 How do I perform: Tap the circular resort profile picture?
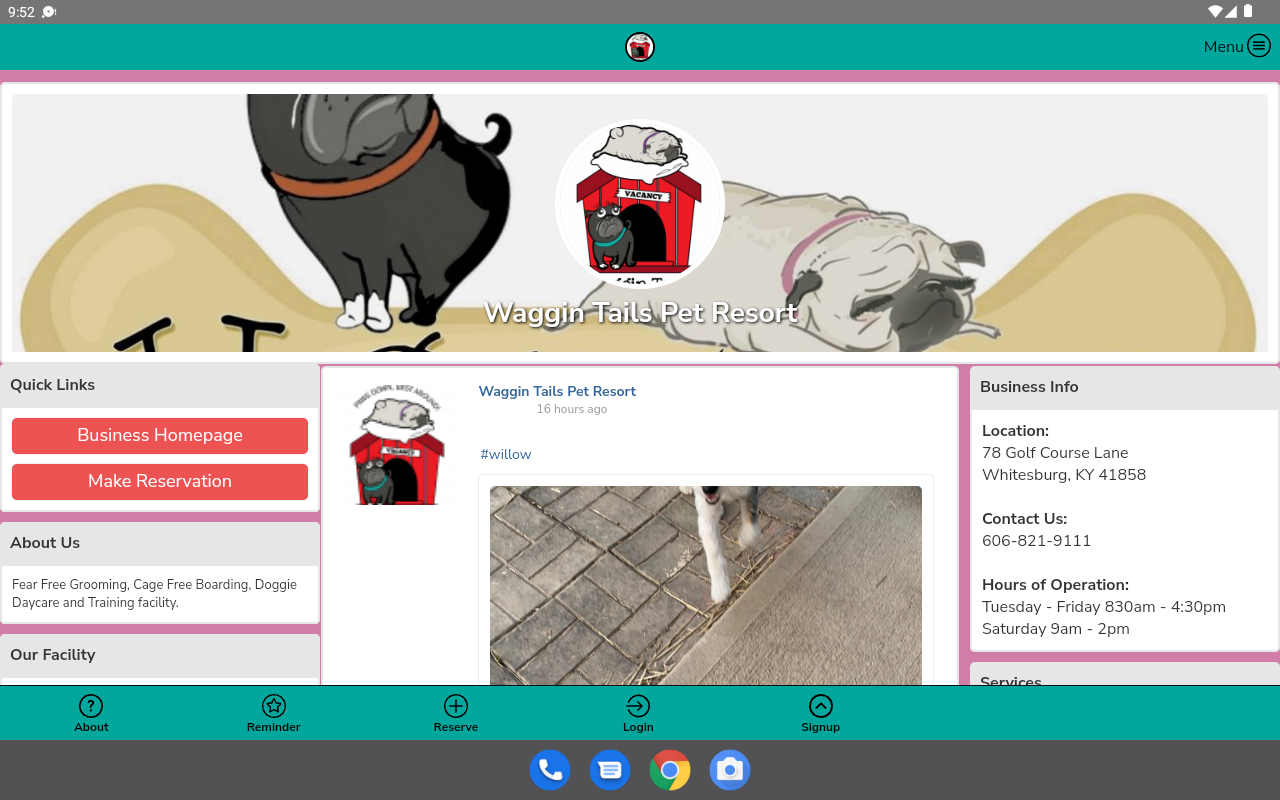(640, 204)
